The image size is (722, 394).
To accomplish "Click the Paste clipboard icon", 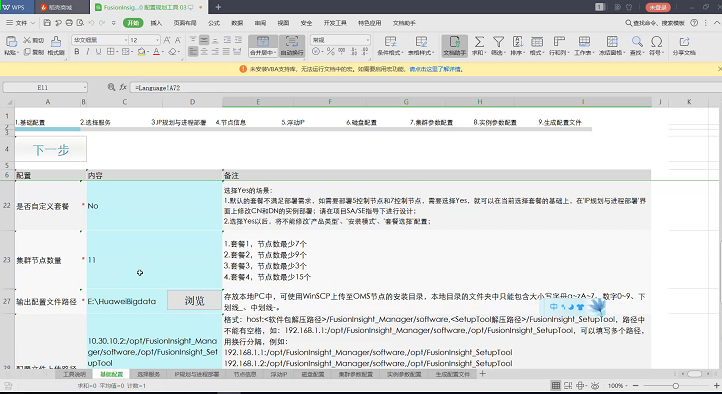I will (11, 42).
